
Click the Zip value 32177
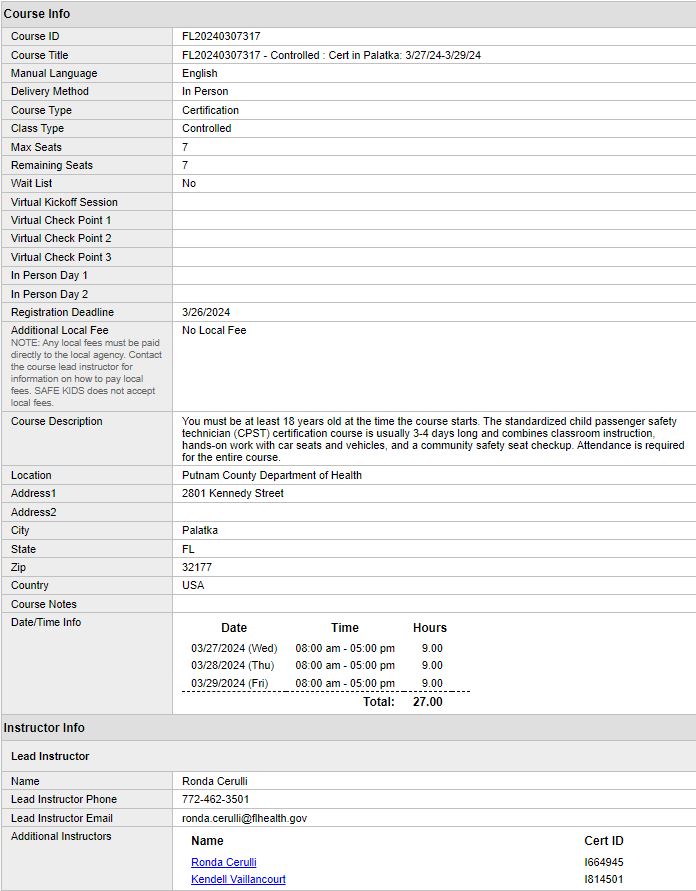pos(197,567)
